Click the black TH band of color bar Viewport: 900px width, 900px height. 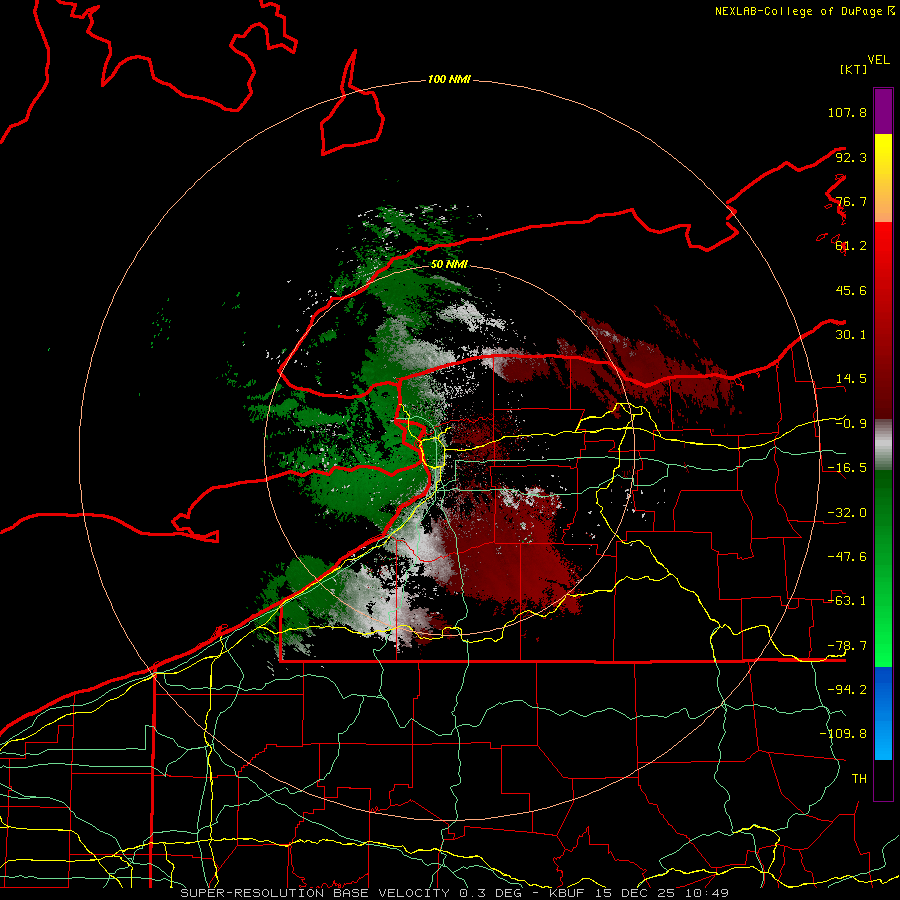(883, 780)
